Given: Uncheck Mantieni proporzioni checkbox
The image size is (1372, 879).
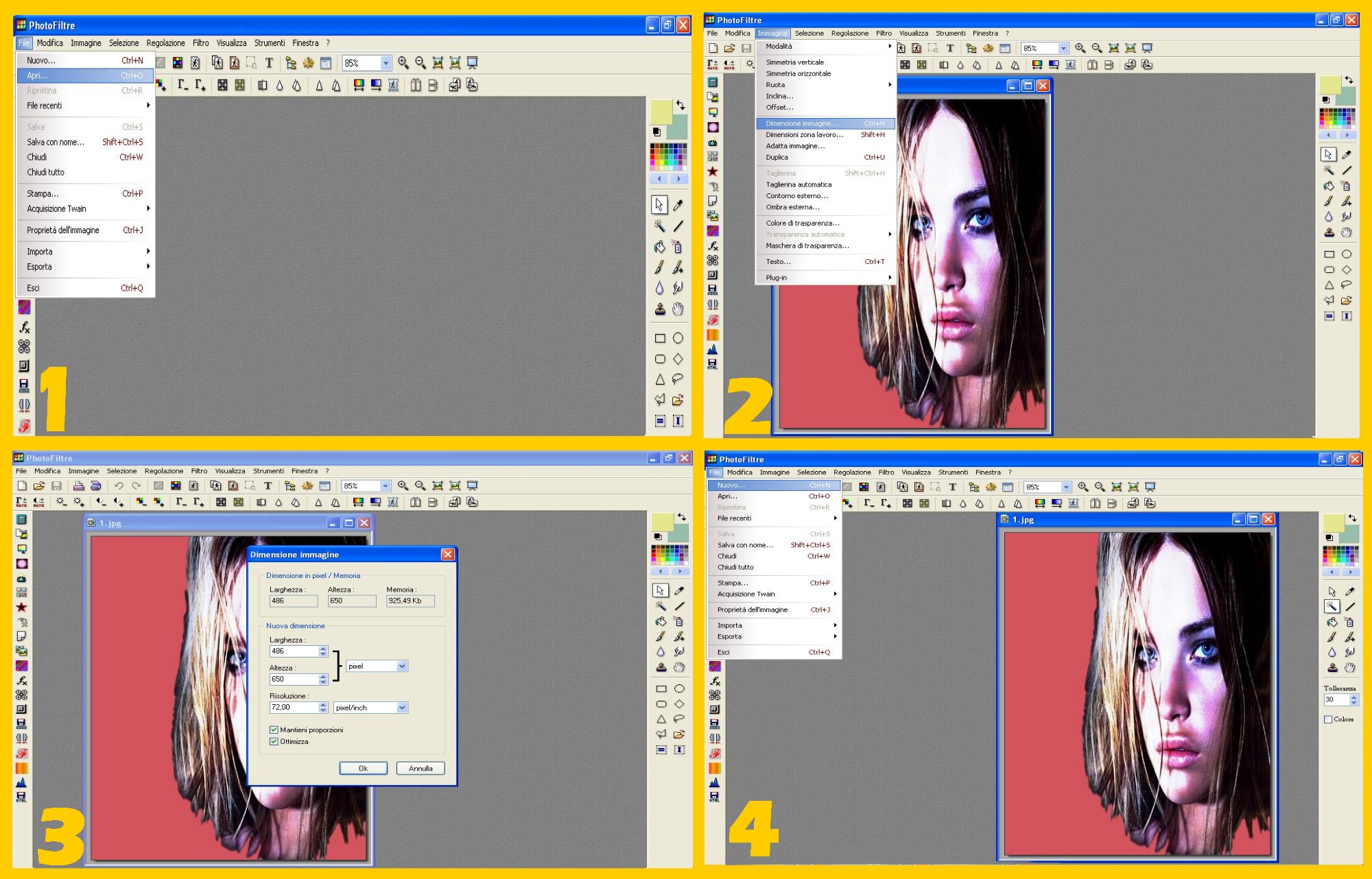Looking at the screenshot, I should [x=274, y=730].
